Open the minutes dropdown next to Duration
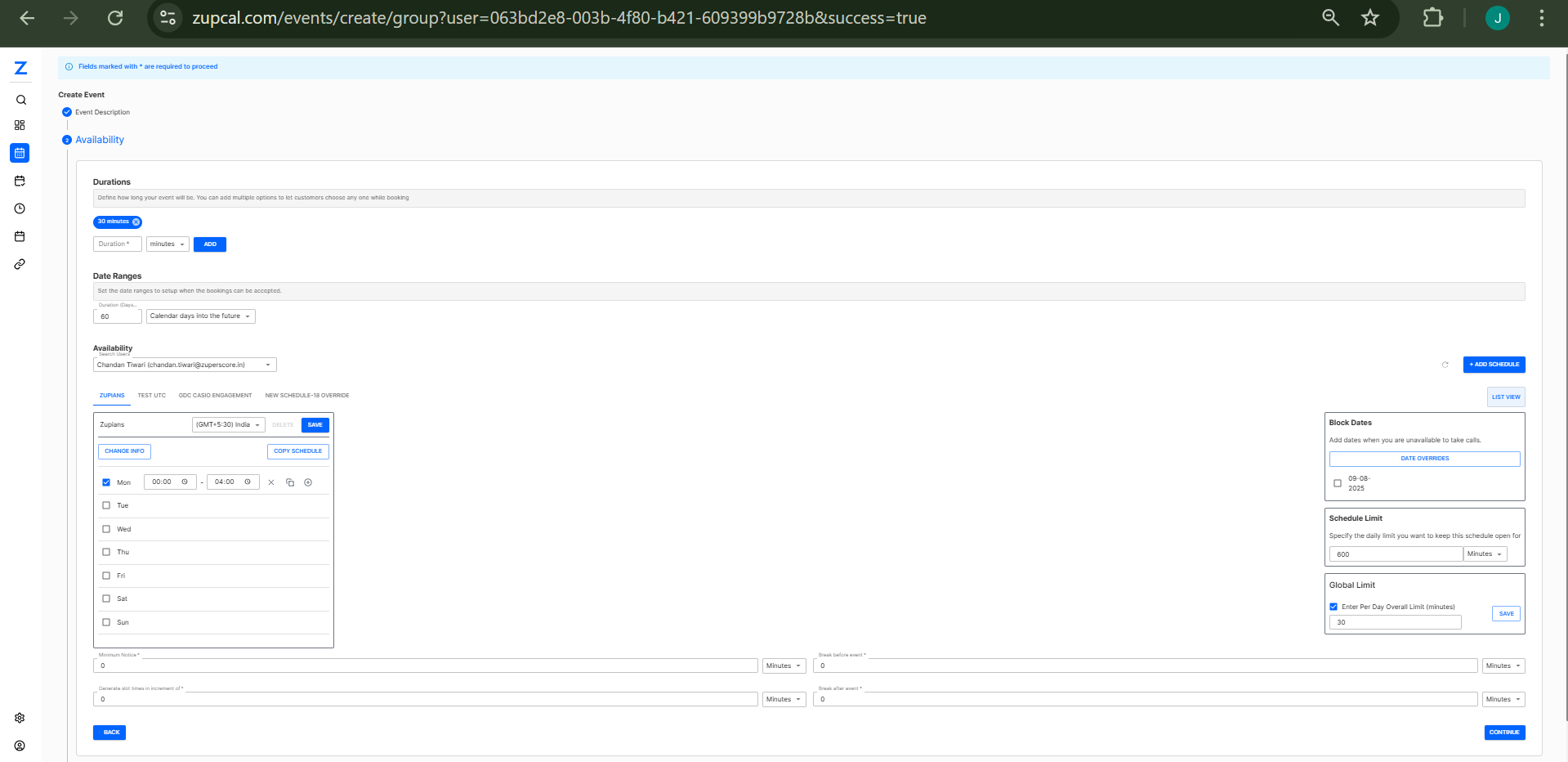Screen dimensions: 1568x762 coord(167,244)
